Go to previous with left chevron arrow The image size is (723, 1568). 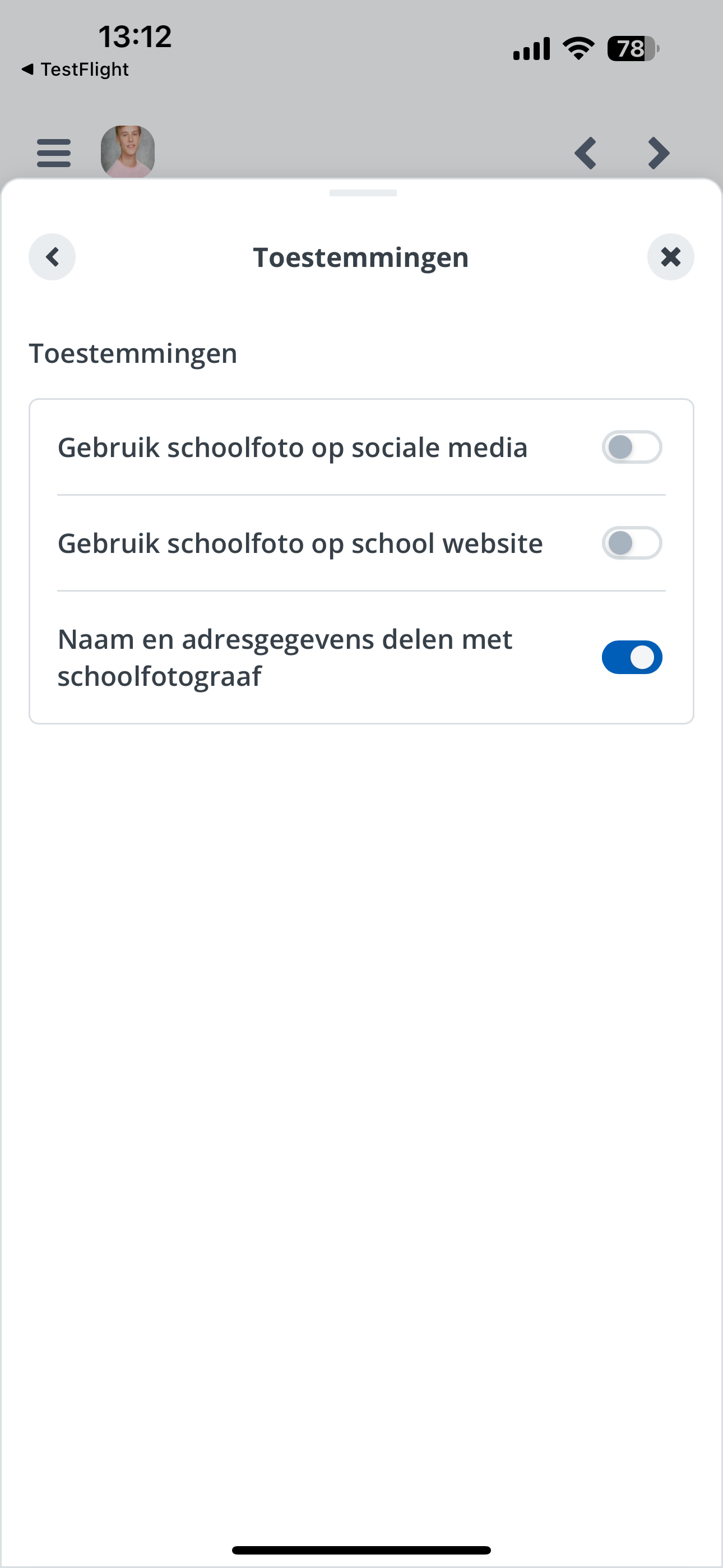tap(585, 153)
